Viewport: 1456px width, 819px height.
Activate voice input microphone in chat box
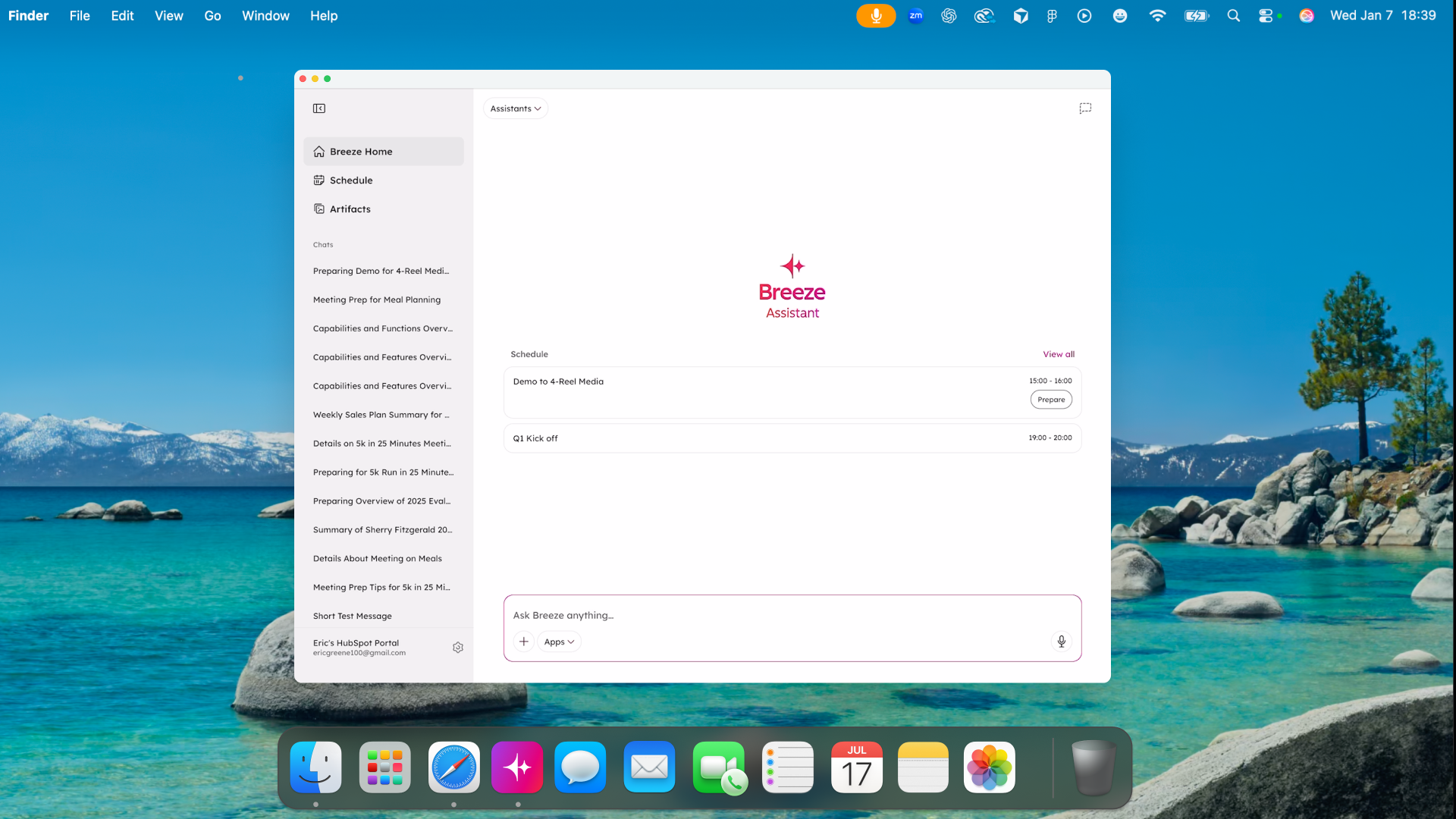tap(1062, 642)
